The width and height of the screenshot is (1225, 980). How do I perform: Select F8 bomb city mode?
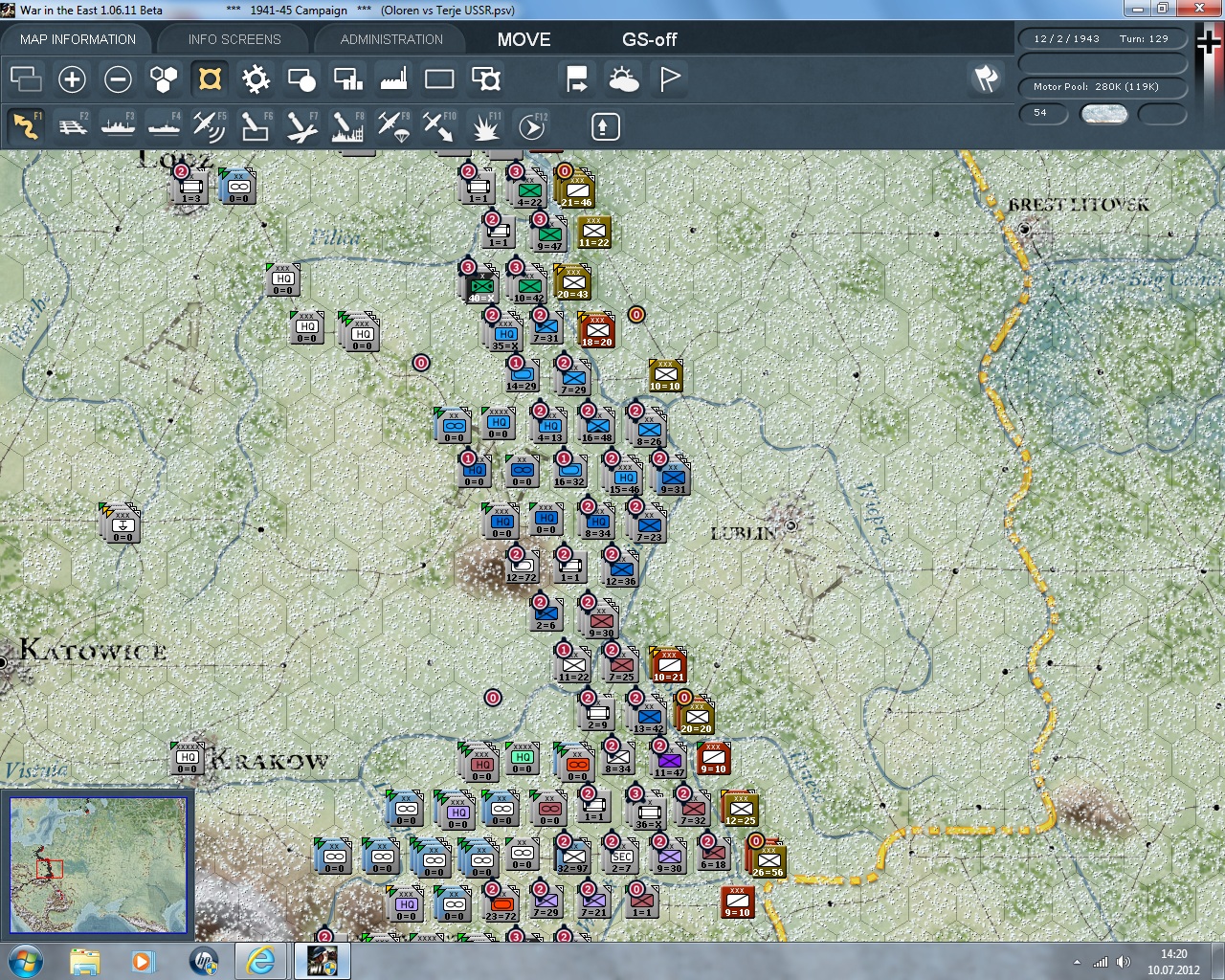click(347, 126)
